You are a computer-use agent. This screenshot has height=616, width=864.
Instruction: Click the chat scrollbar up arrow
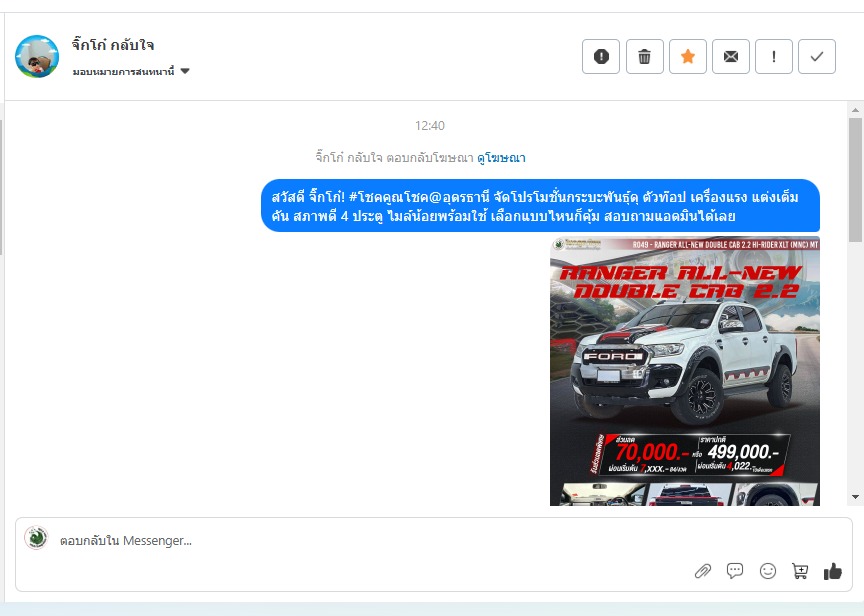coord(855,110)
